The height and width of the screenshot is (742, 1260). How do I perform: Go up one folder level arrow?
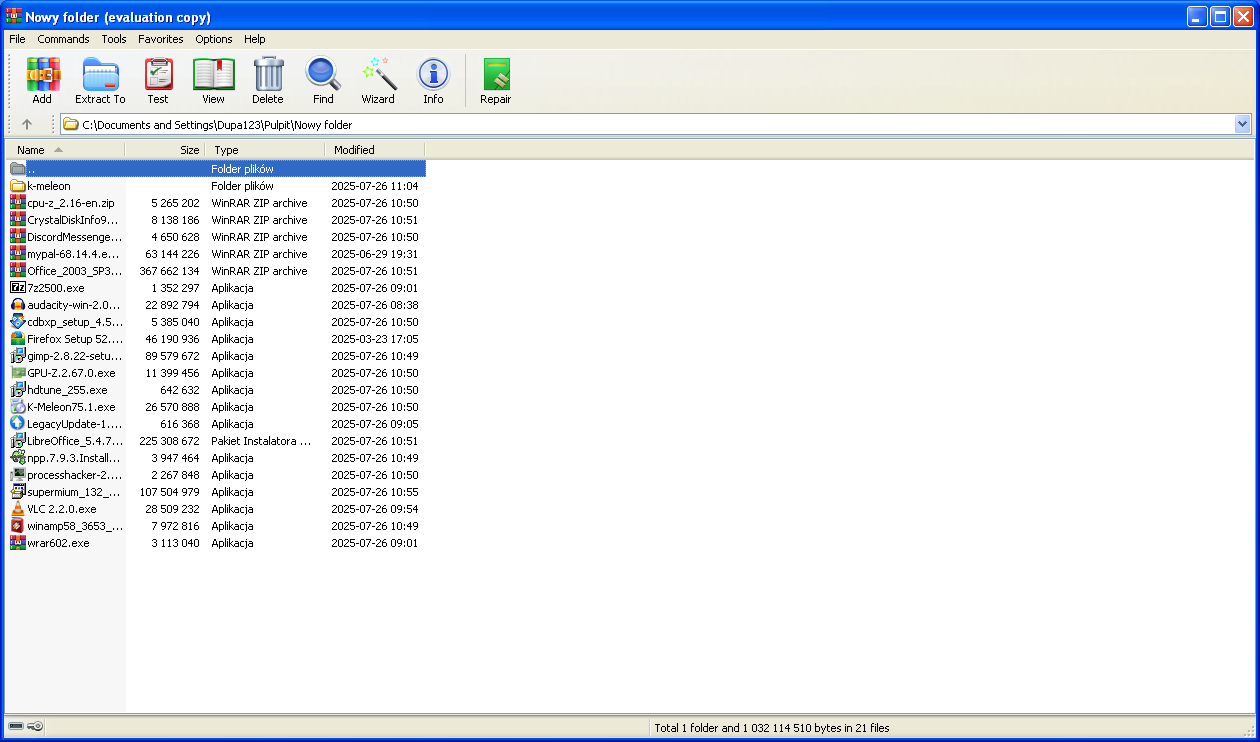[27, 125]
